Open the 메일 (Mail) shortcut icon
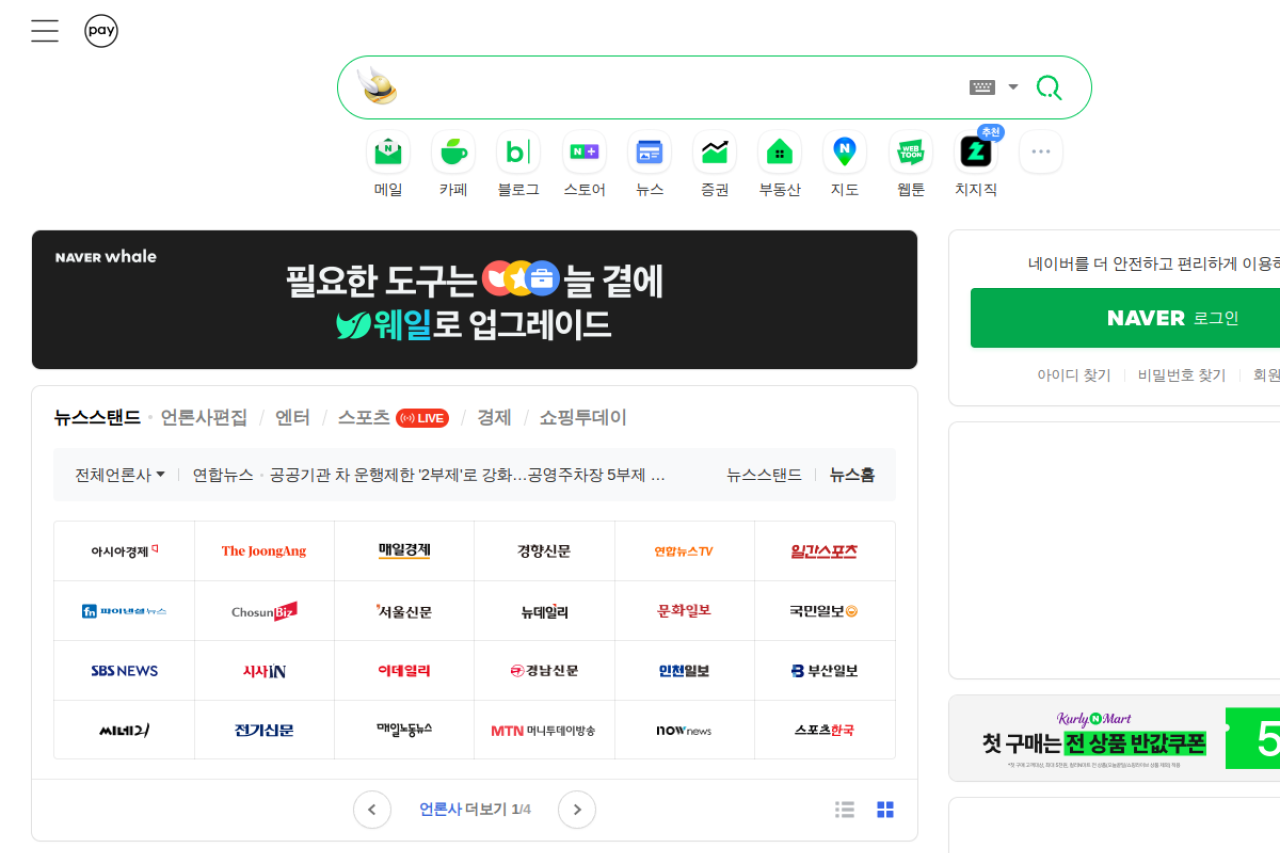The height and width of the screenshot is (853, 1280). 388,152
